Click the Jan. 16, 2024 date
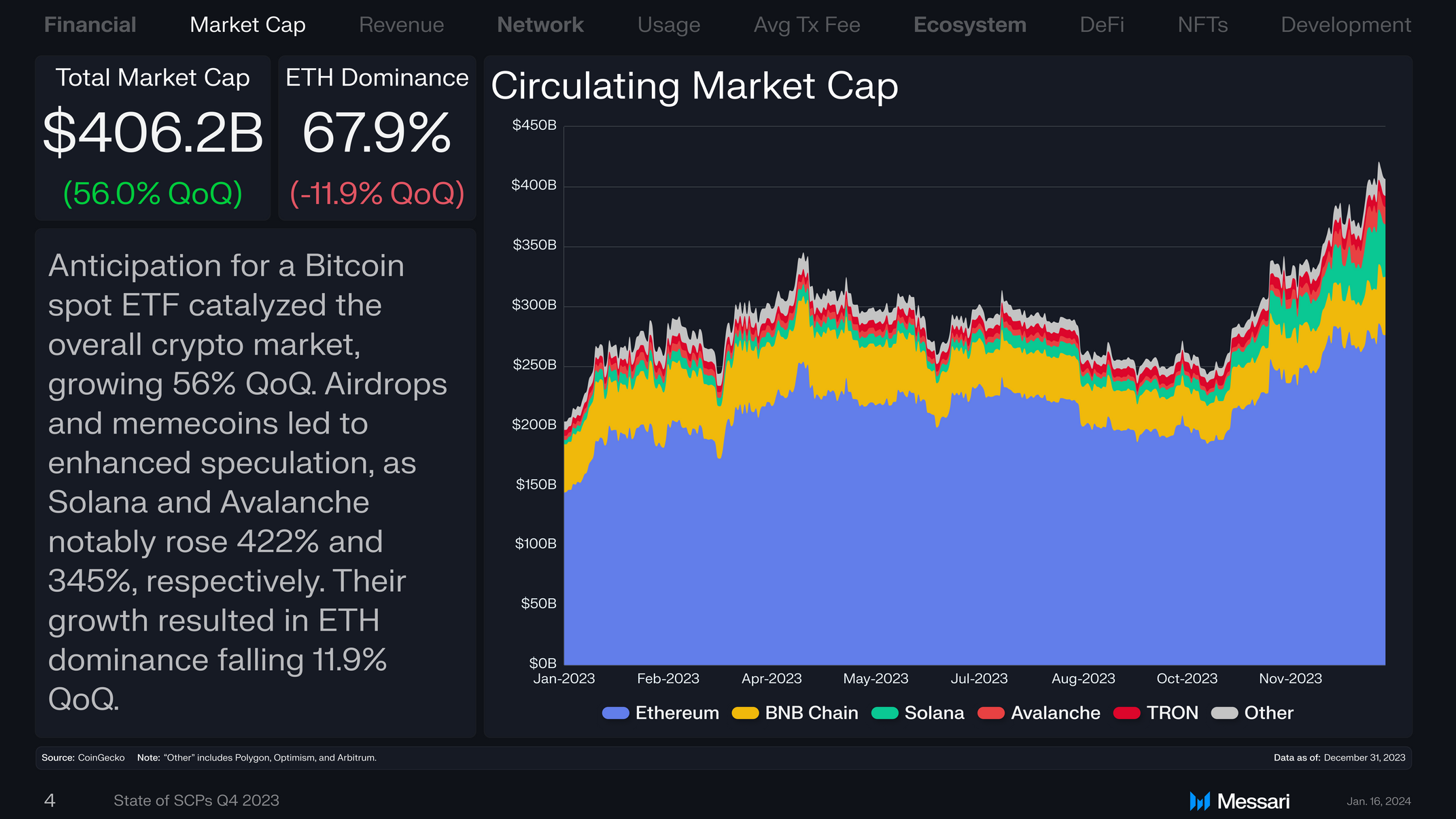This screenshot has height=819, width=1456. [x=1379, y=801]
